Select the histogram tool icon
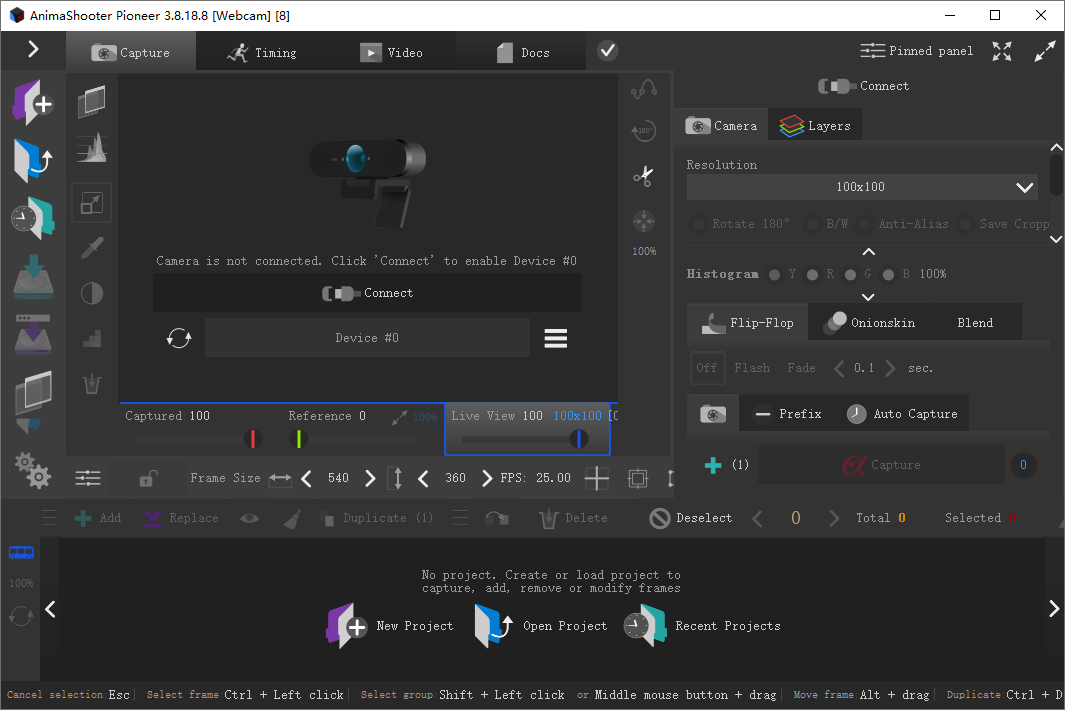1065x710 pixels. coord(92,147)
